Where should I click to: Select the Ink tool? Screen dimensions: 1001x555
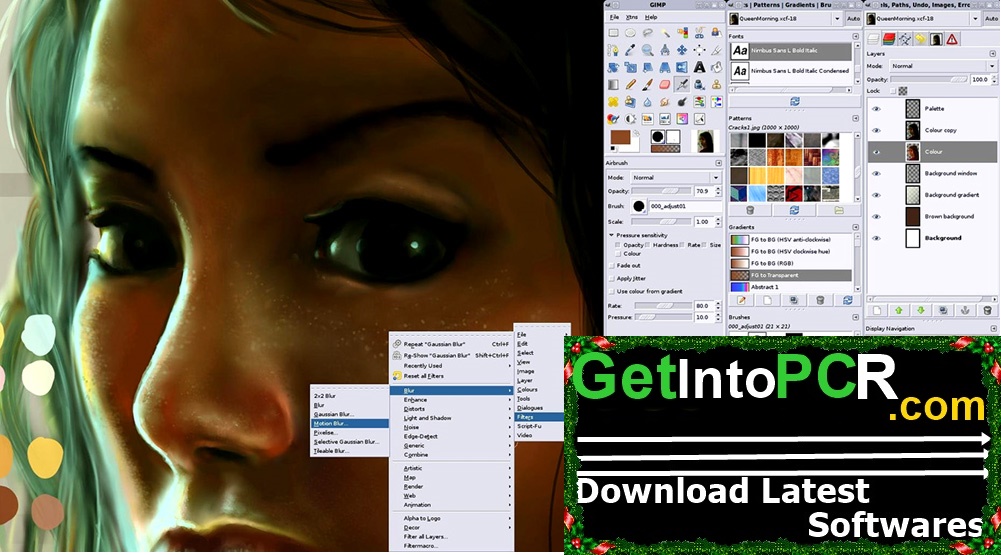(x=700, y=84)
